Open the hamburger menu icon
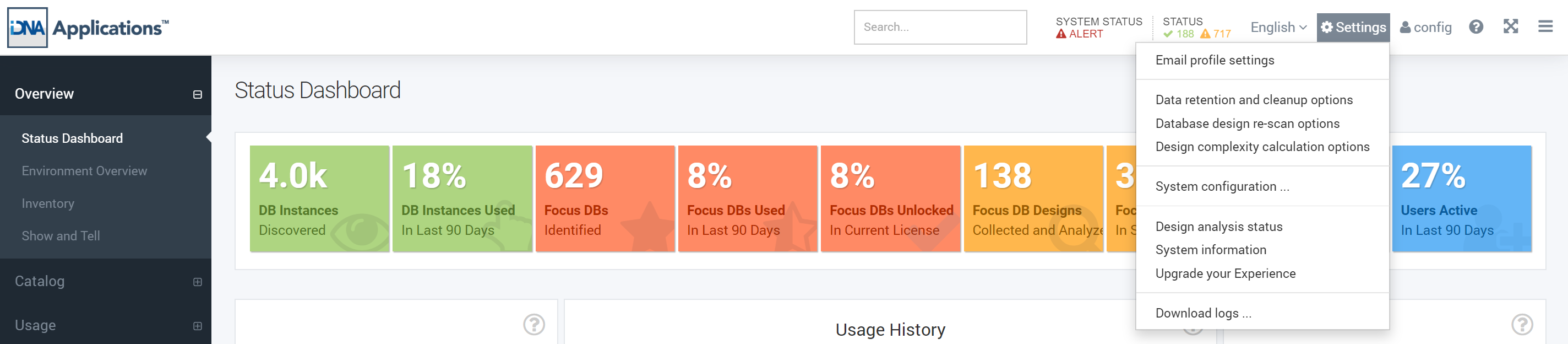Screen dimensions: 1568x344 pos(1545,27)
